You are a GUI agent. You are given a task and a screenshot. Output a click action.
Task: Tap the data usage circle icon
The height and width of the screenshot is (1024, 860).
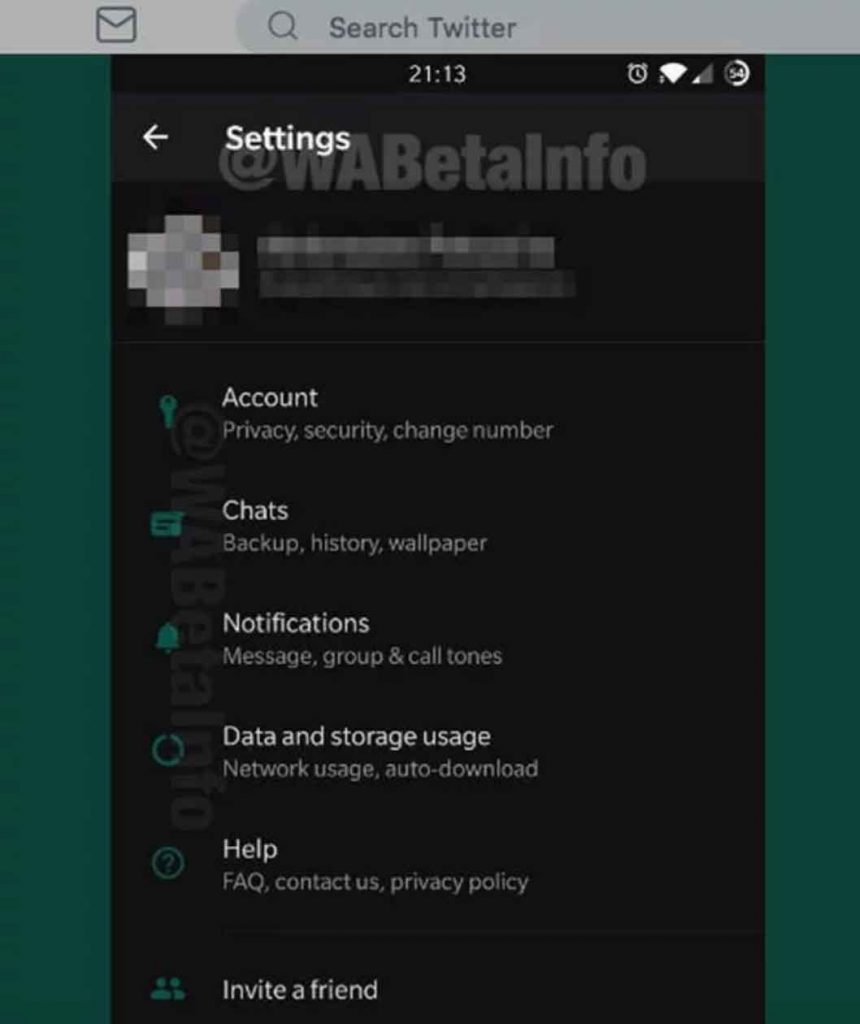click(168, 750)
